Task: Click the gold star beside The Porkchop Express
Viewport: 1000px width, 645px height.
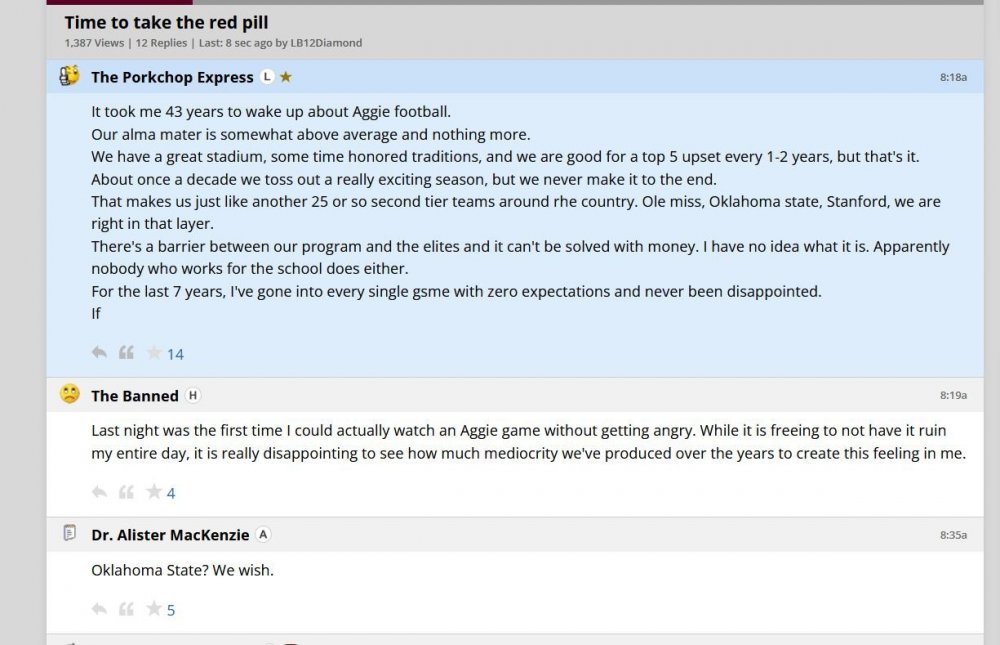Action: point(286,77)
